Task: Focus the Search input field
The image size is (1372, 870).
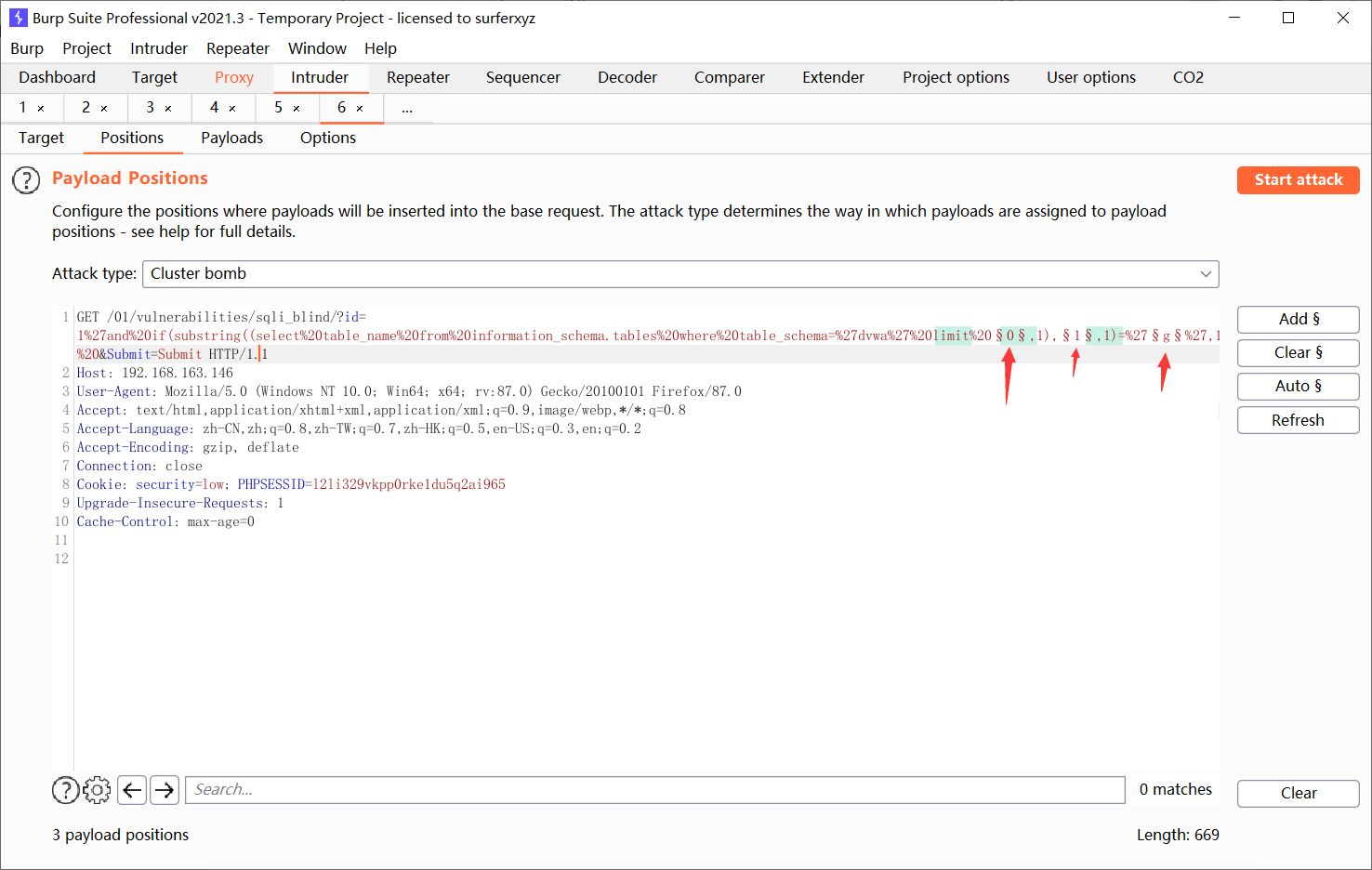Action: (655, 790)
